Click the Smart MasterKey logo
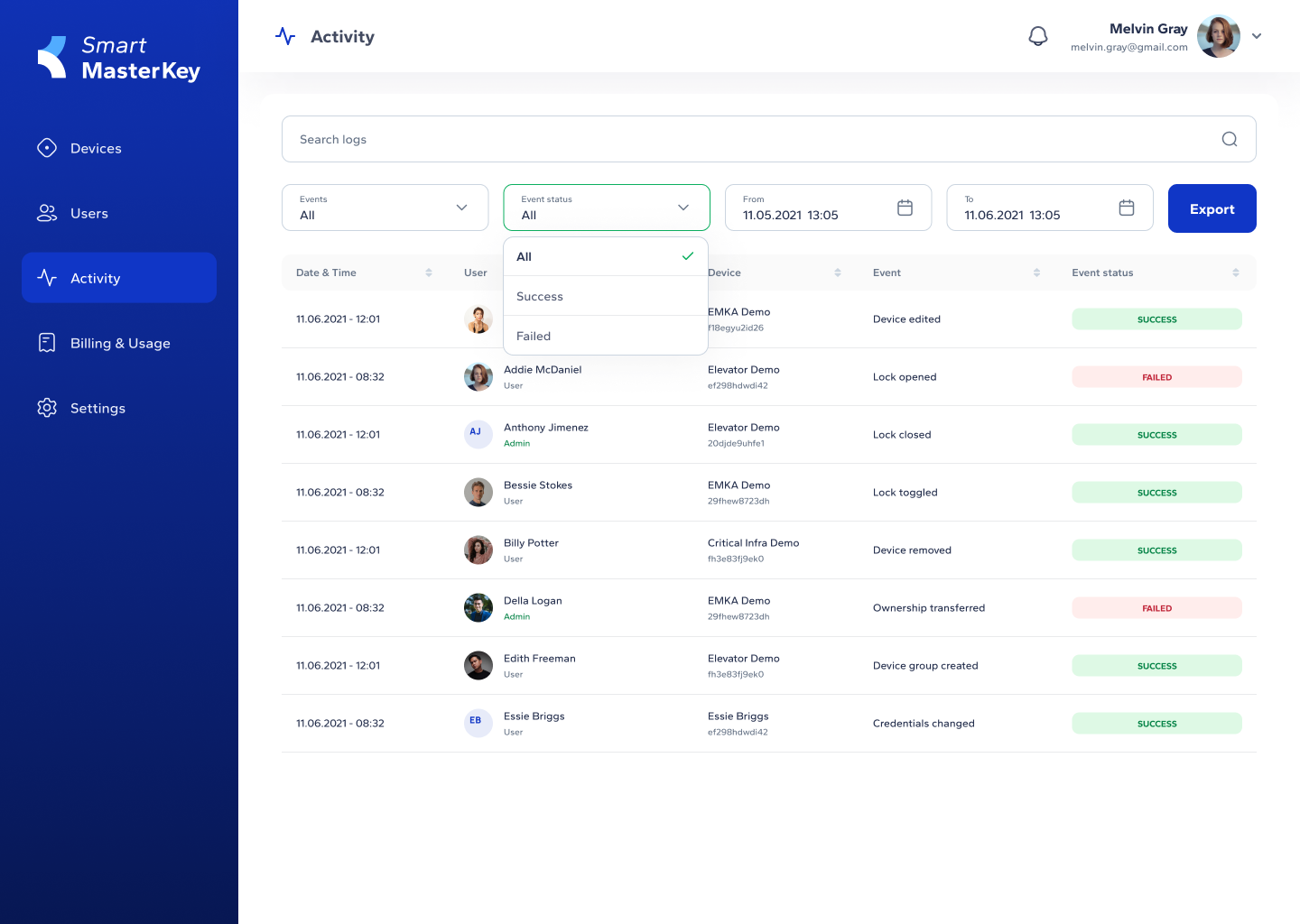The width and height of the screenshot is (1300, 924). click(119, 58)
